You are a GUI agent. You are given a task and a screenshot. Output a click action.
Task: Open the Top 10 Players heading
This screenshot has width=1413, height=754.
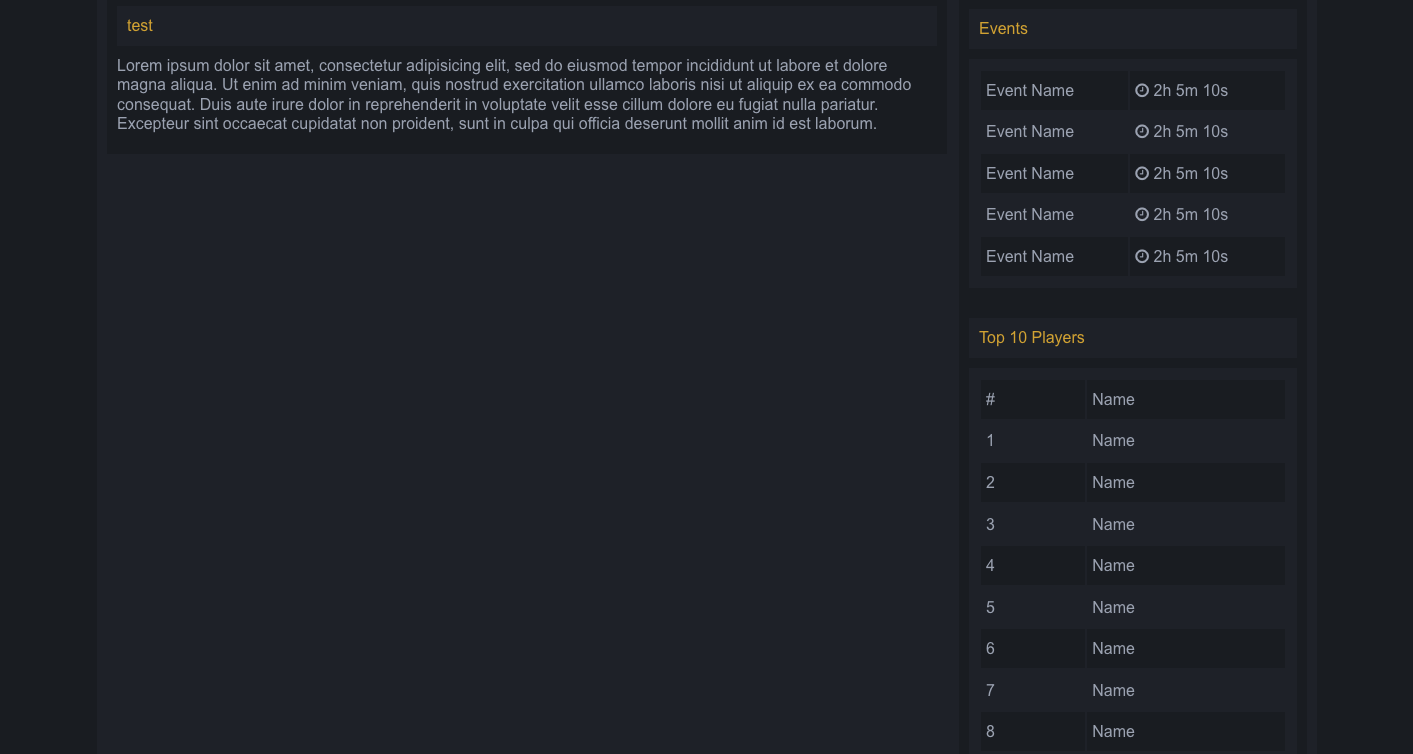click(x=1031, y=338)
